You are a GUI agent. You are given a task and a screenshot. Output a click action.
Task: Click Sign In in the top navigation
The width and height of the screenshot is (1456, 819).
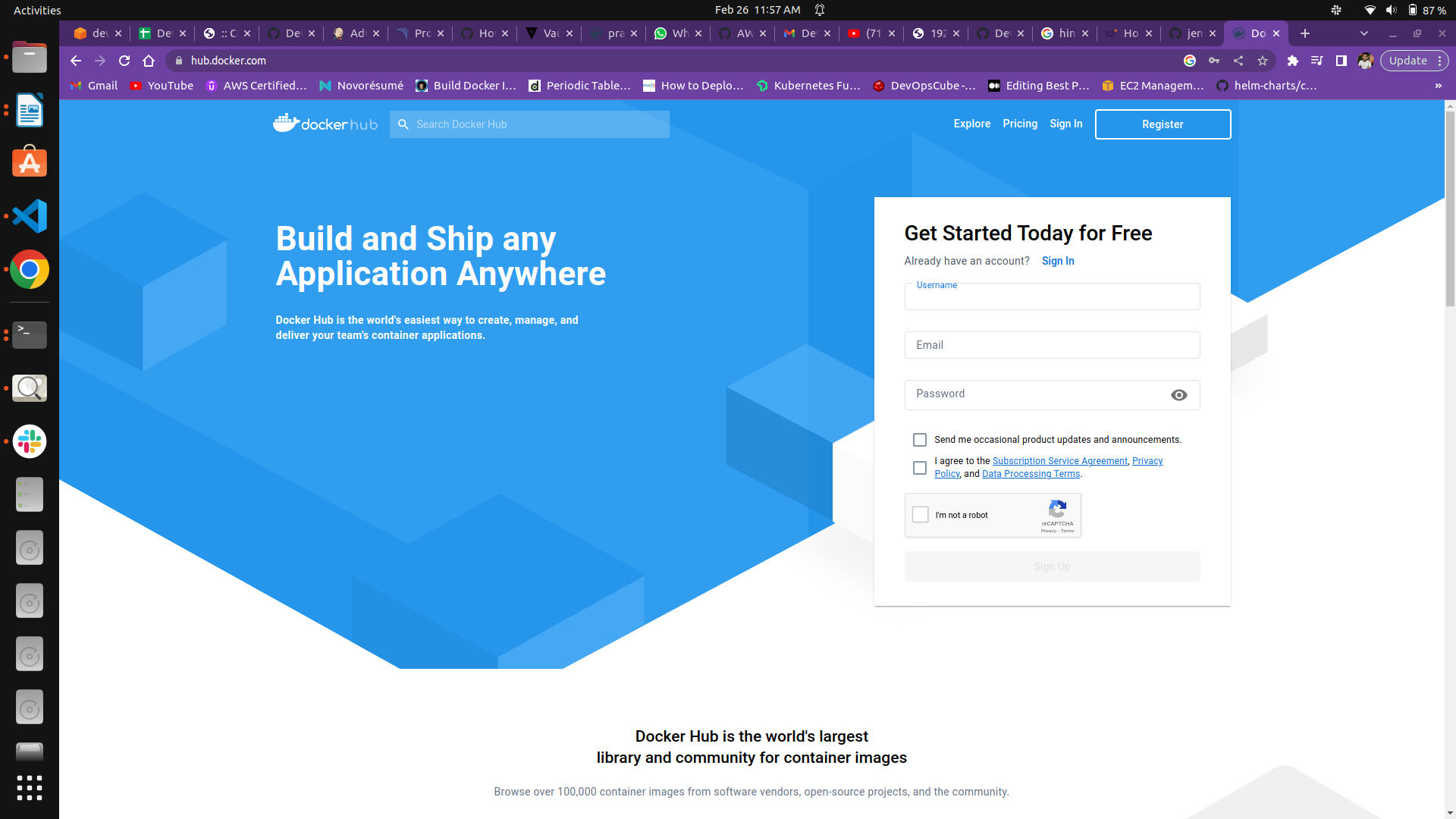pos(1066,124)
